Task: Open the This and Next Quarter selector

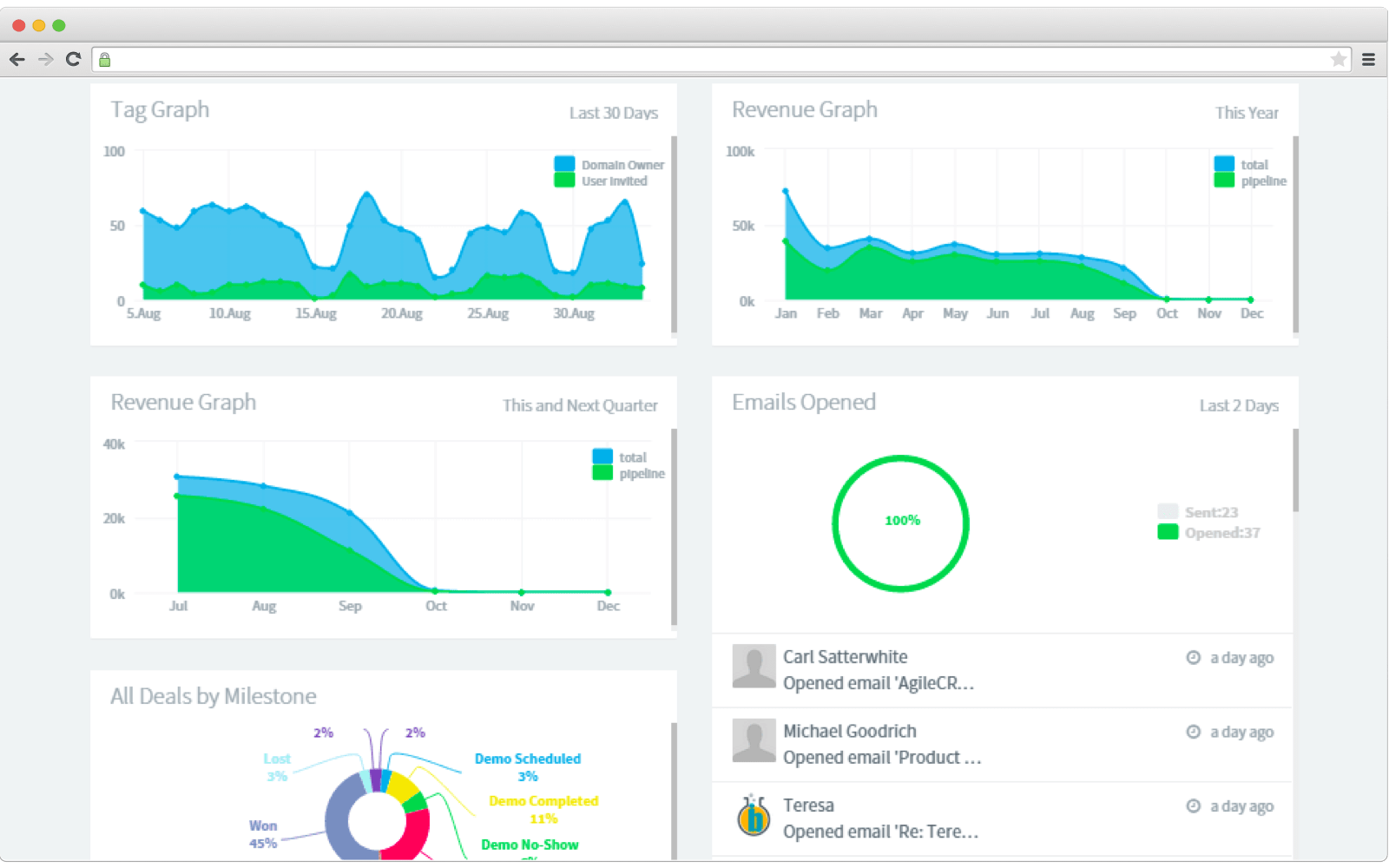Action: (x=579, y=405)
